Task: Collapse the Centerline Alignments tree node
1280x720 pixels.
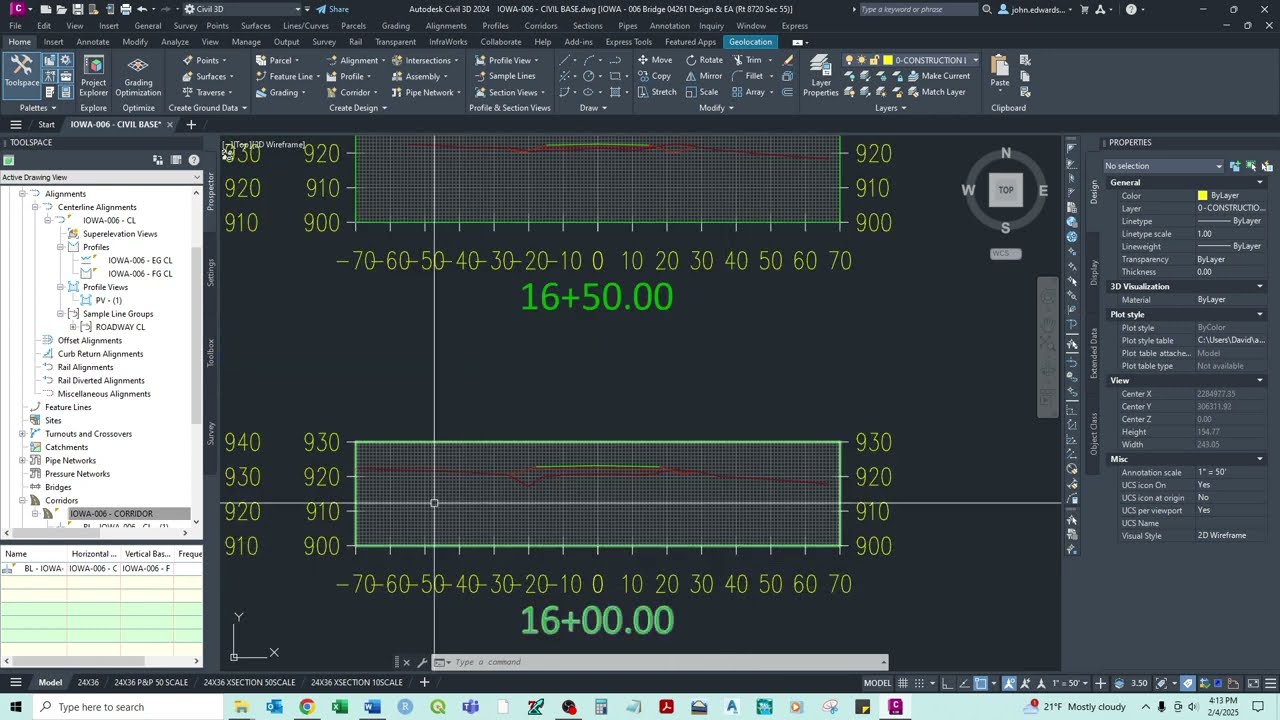Action: [34, 207]
